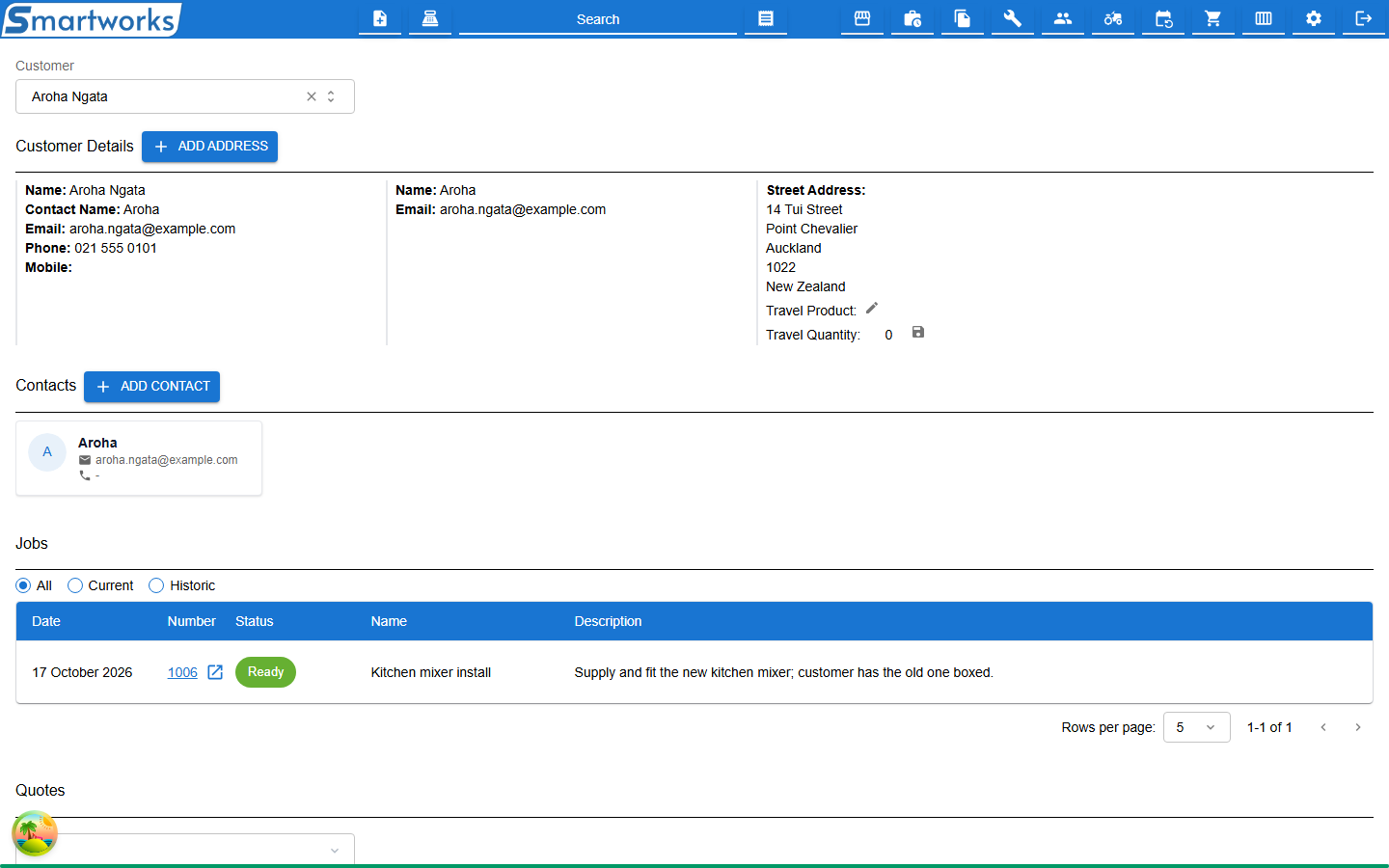This screenshot has width=1389, height=868.
Task: Open the shopping cart icon
Action: [x=1213, y=18]
